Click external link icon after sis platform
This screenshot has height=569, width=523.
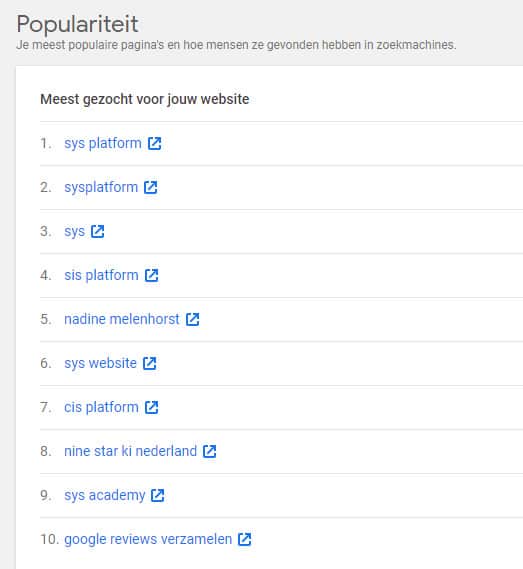(151, 275)
